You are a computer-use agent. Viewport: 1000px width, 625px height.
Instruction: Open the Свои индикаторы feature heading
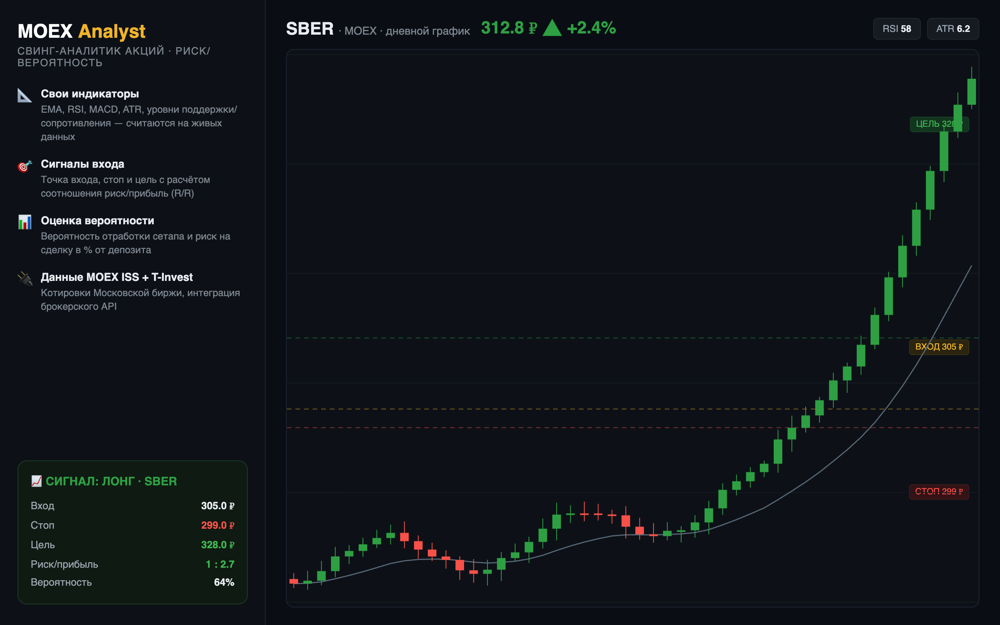[90, 94]
